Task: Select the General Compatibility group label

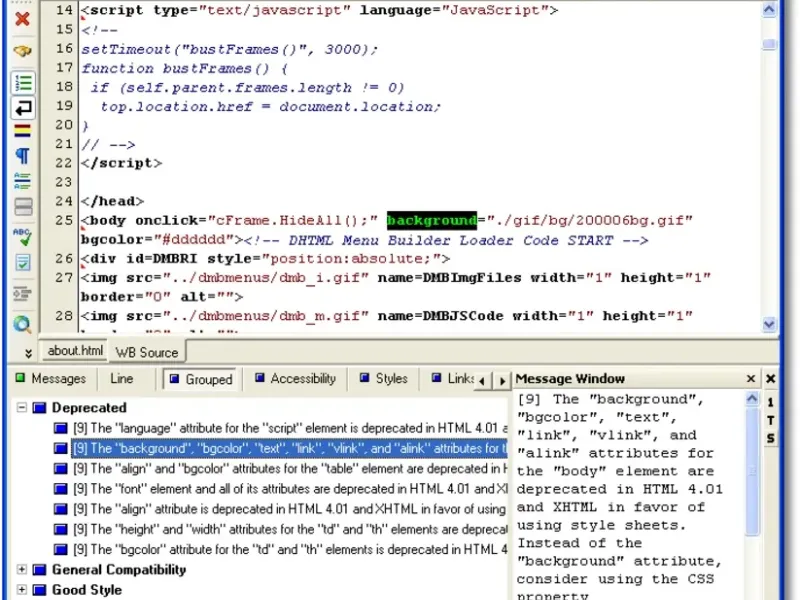Action: [119, 569]
